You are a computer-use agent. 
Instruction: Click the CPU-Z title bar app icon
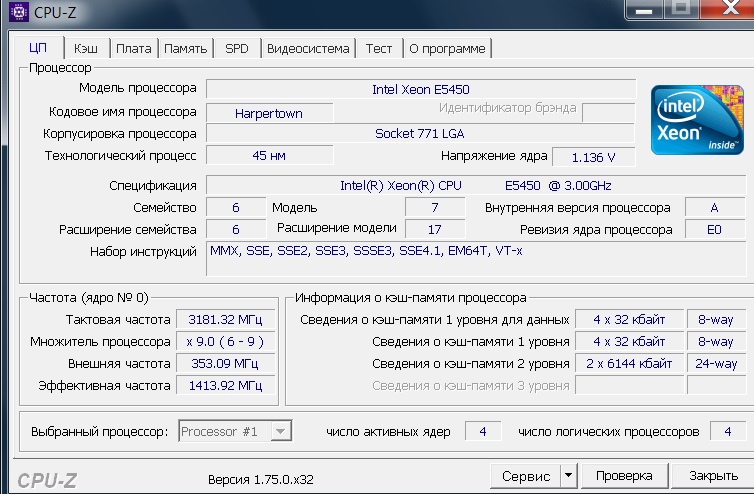[x=13, y=10]
